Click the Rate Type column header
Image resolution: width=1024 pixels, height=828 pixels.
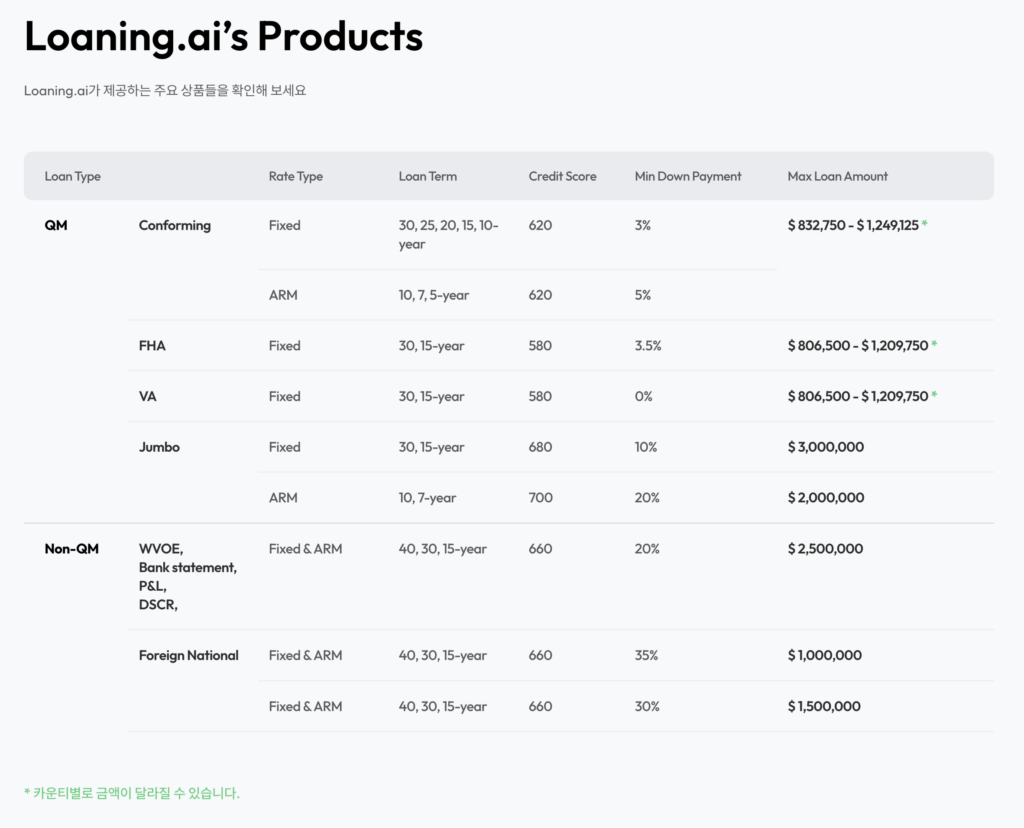tap(295, 176)
